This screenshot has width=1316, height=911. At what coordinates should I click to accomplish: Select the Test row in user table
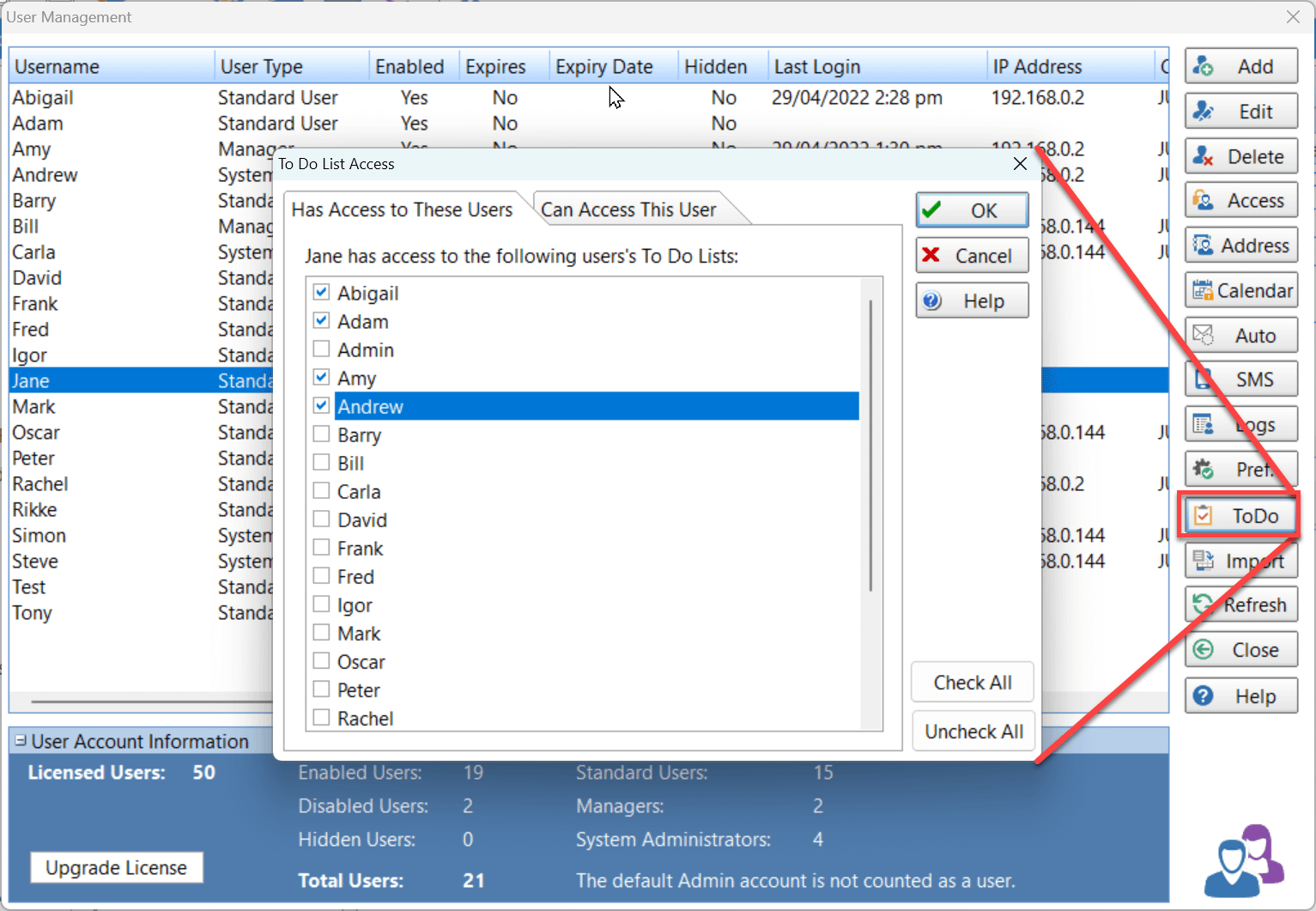click(142, 587)
